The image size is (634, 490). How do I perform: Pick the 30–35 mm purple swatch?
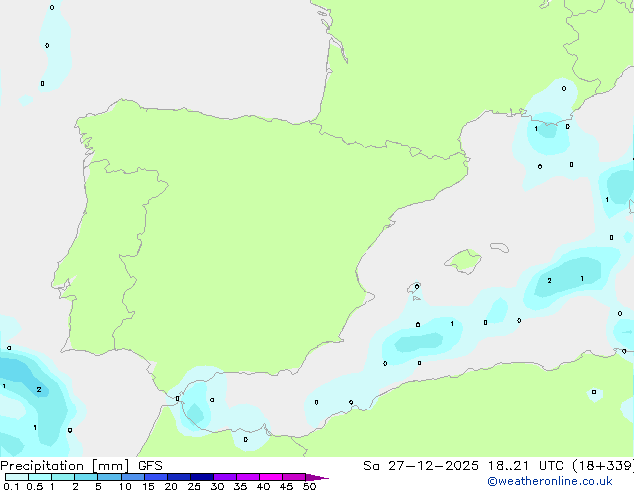point(225,477)
